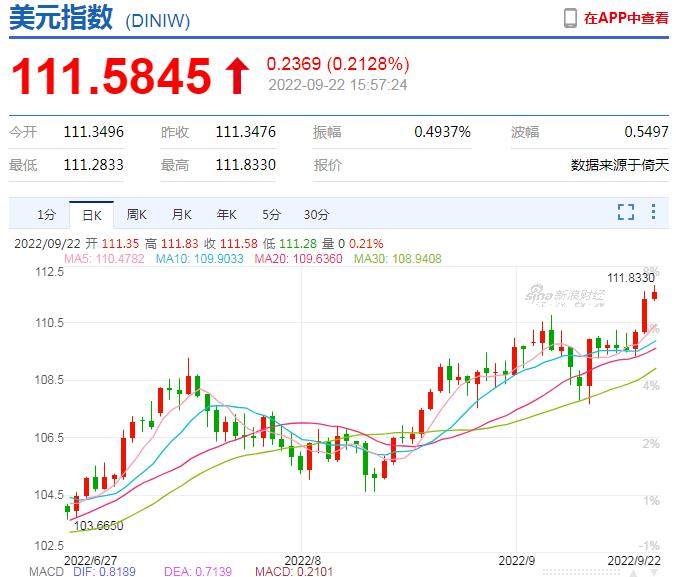Click the phone icon beside 在APP中查看
Image resolution: width=676 pixels, height=577 pixels.
click(x=570, y=18)
